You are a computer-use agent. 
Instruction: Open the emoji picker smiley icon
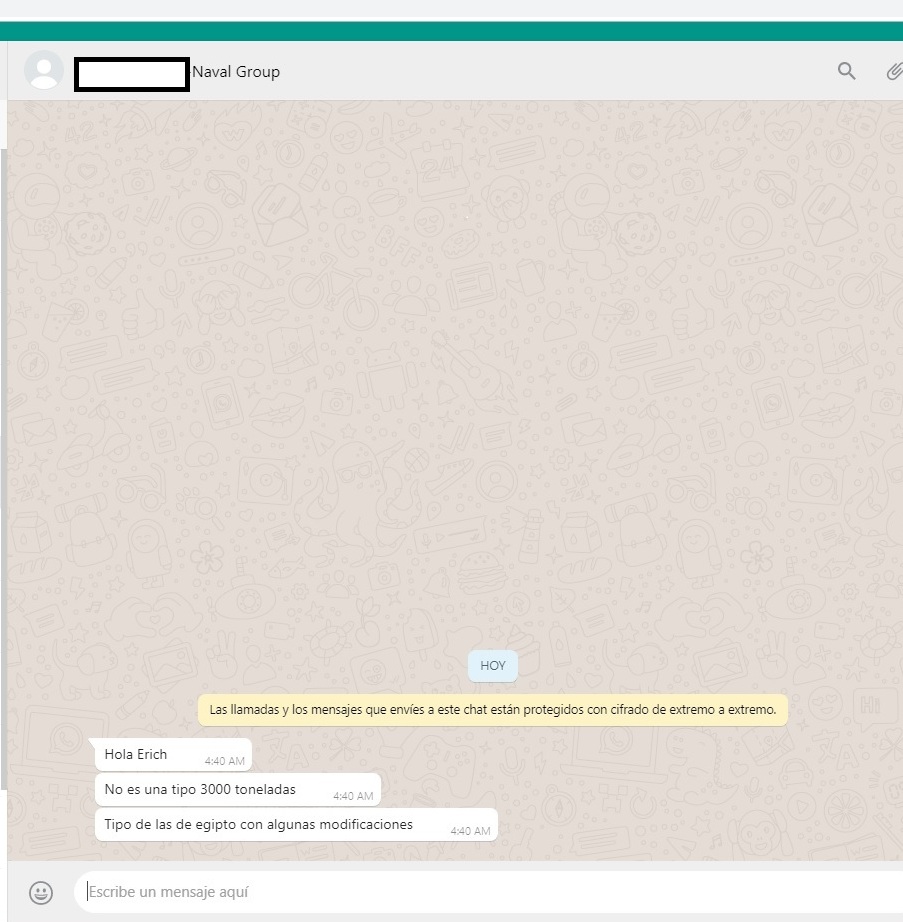[x=41, y=893]
